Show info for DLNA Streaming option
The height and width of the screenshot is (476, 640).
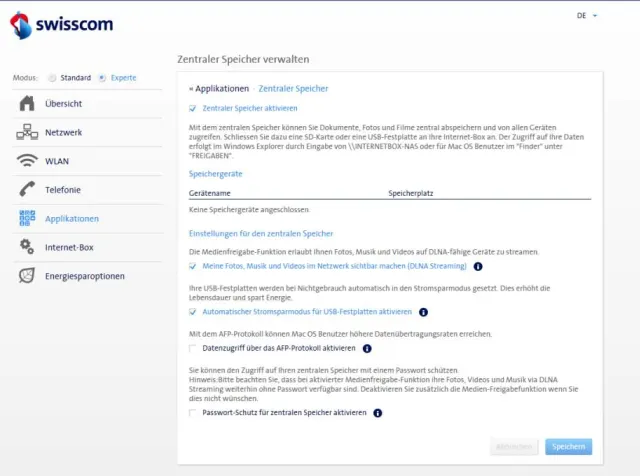pos(478,267)
